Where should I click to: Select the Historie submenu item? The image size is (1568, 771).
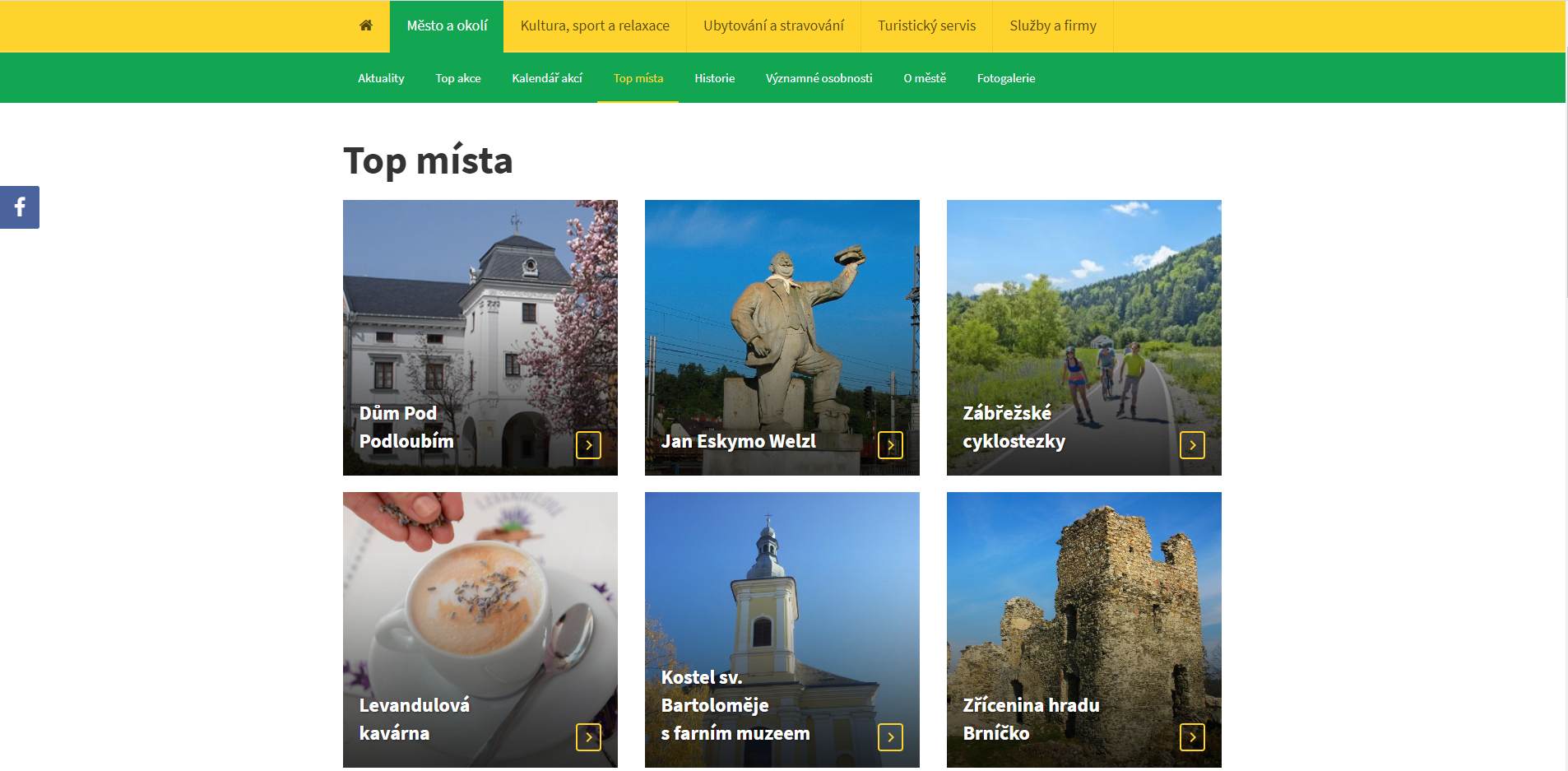(x=714, y=78)
